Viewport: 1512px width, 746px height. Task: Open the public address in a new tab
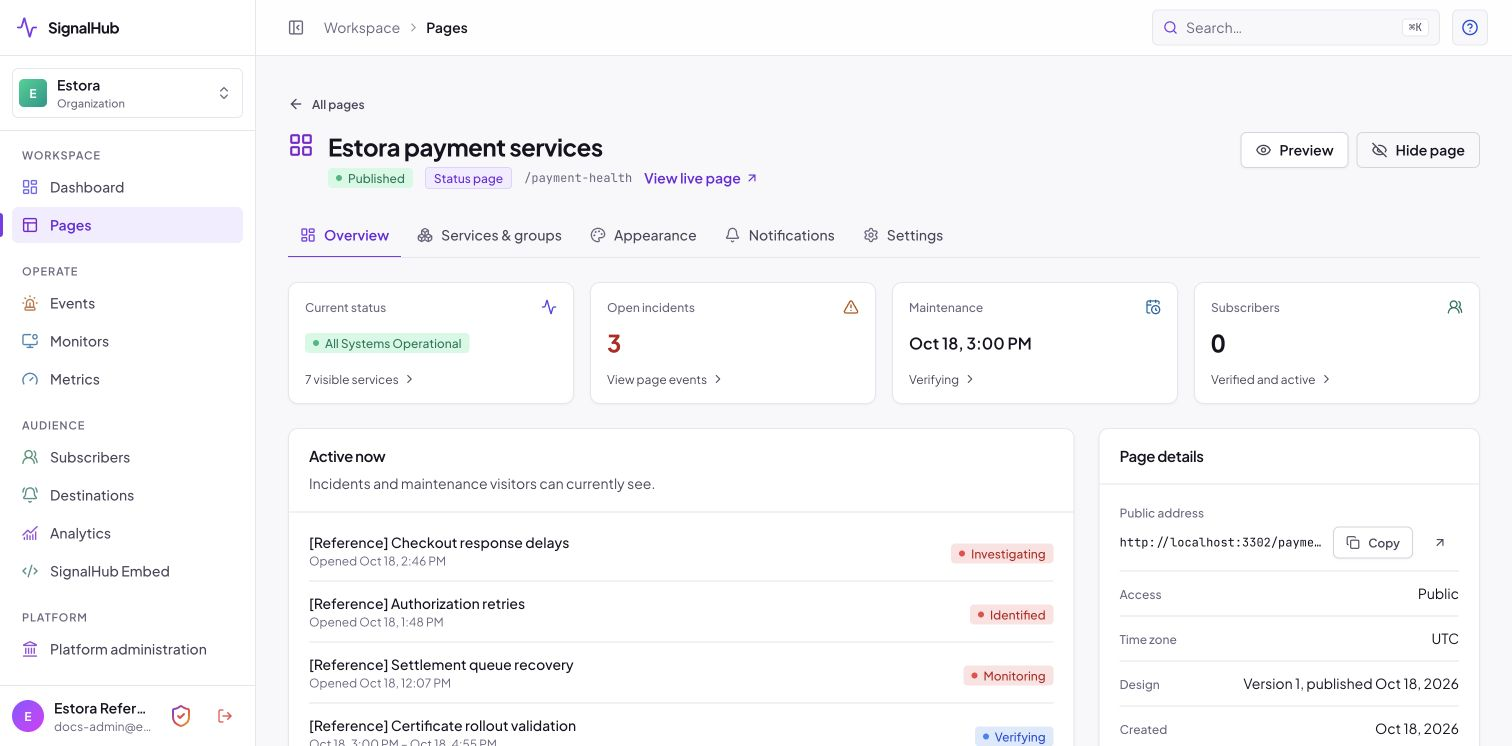(x=1440, y=543)
